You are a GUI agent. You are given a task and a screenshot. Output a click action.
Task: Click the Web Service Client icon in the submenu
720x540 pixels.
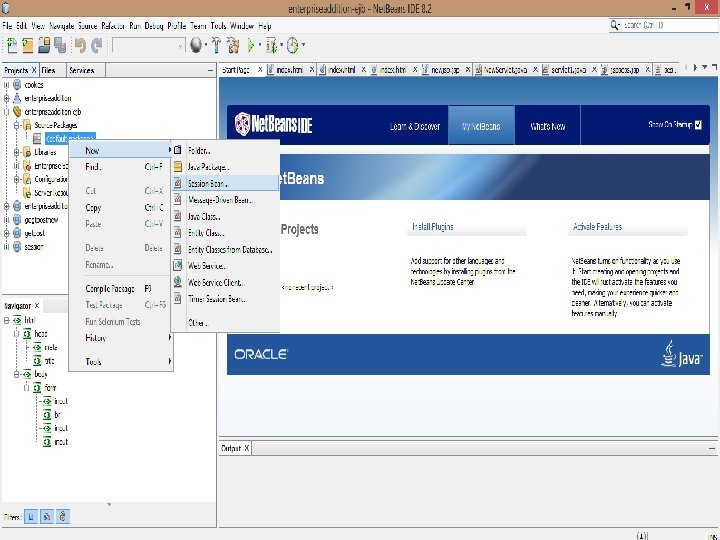tap(178, 282)
